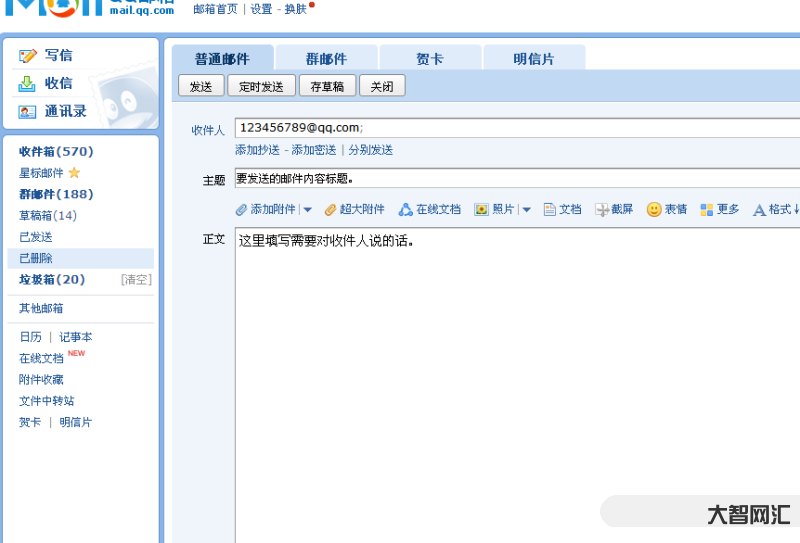800x543 pixels.
Task: Open the 通讯录 contacts icon
Action: pos(28,112)
